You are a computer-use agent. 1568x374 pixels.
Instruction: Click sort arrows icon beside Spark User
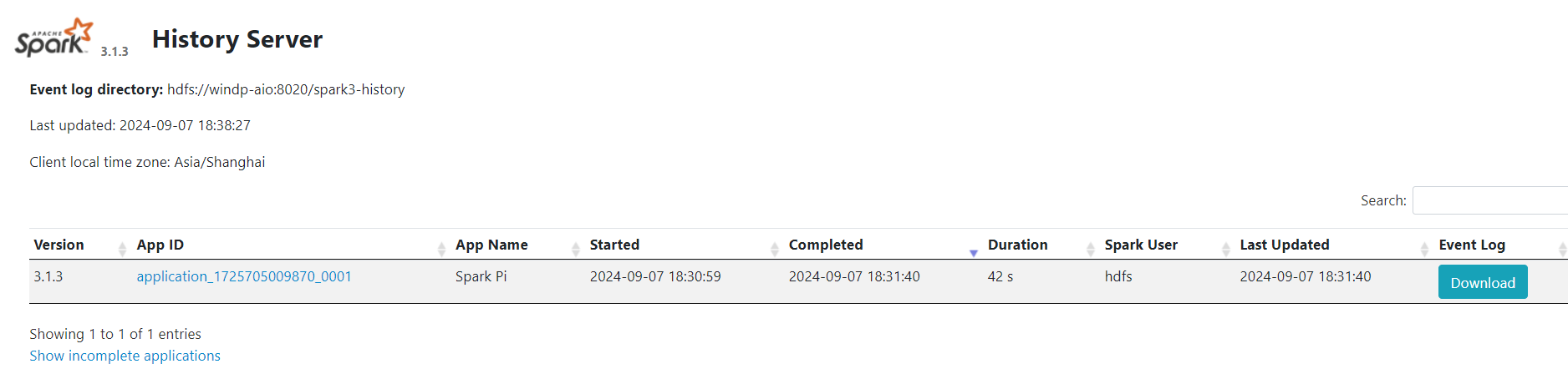point(1225,248)
